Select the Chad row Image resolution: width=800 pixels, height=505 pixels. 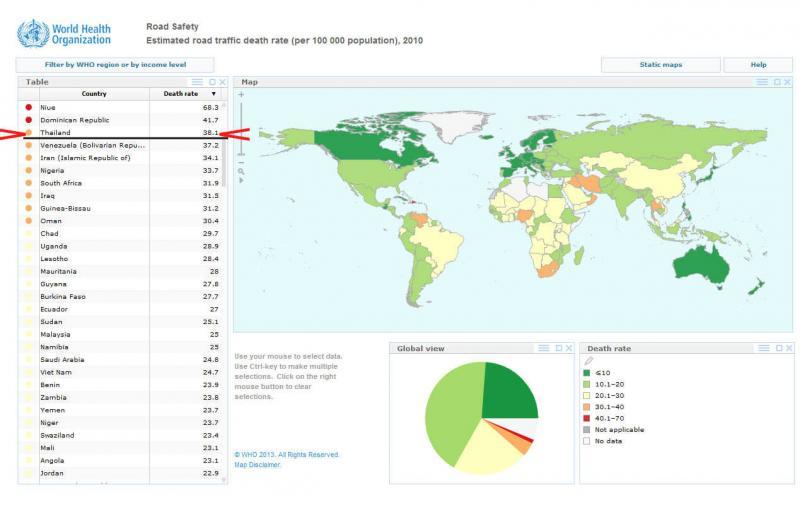(x=122, y=234)
